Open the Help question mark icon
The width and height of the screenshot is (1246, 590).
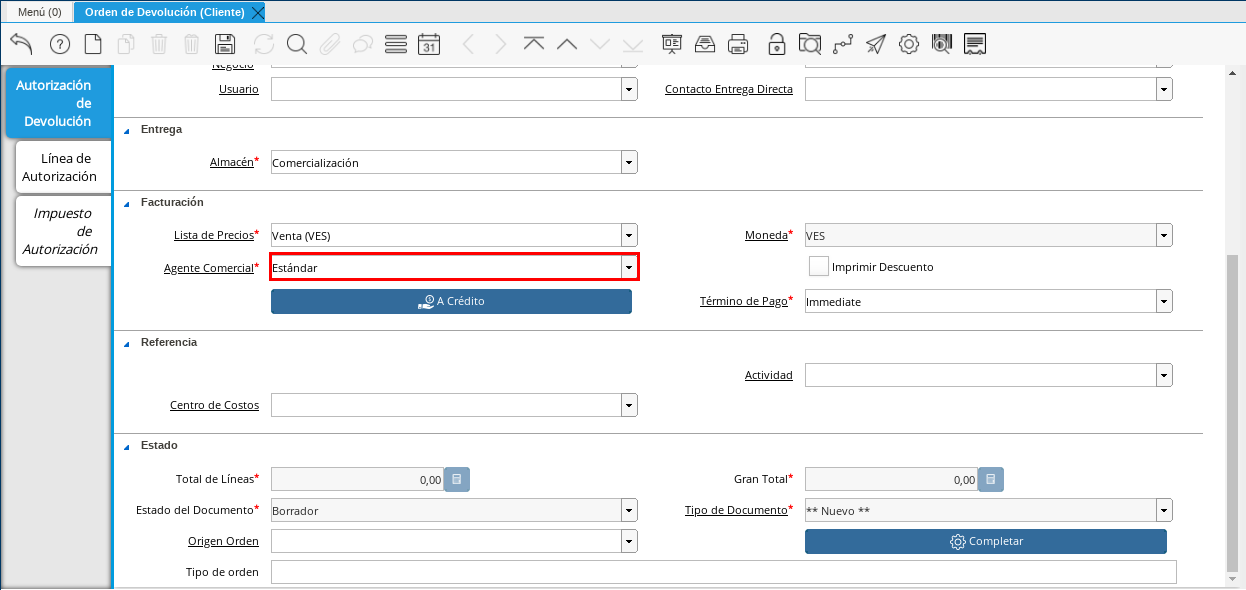click(60, 44)
